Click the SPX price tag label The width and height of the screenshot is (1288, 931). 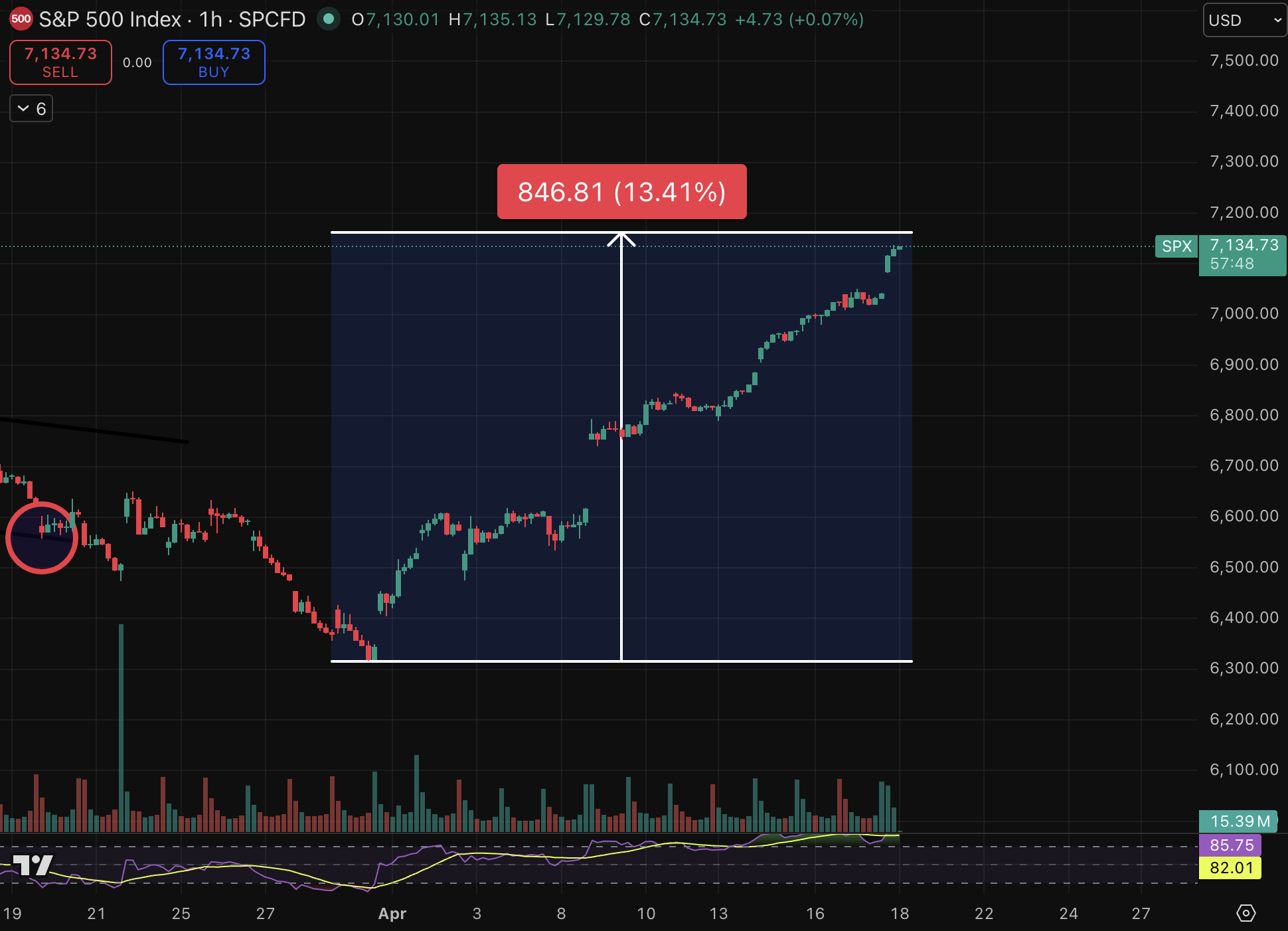[1176, 246]
